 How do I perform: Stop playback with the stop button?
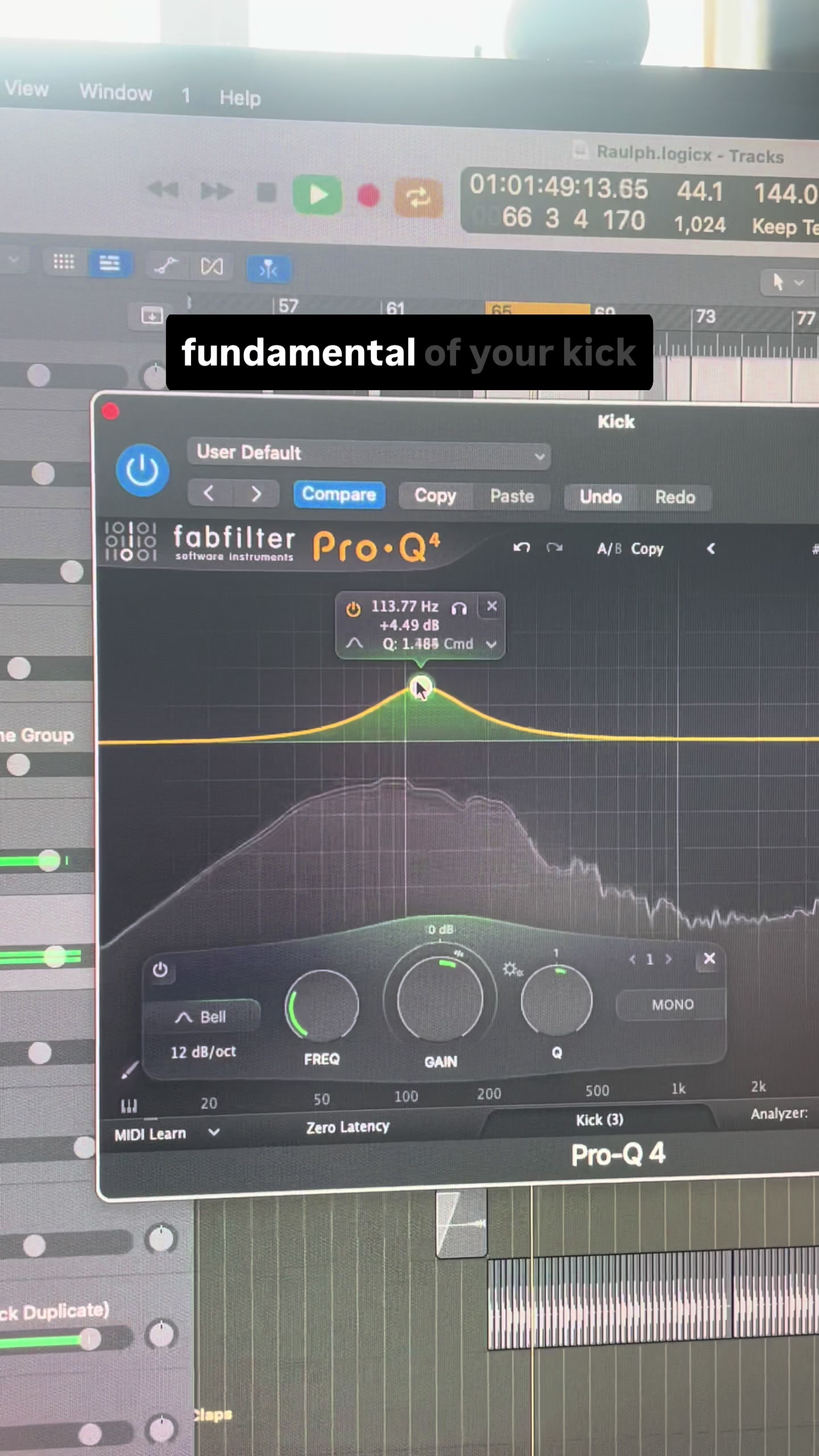pyautogui.click(x=266, y=193)
